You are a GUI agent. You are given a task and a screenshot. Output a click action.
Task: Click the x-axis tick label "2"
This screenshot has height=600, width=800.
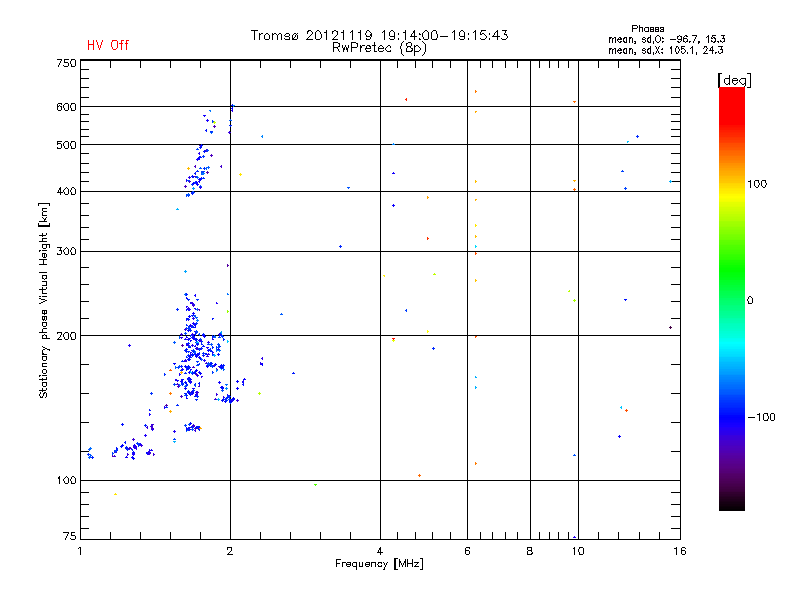[230, 551]
